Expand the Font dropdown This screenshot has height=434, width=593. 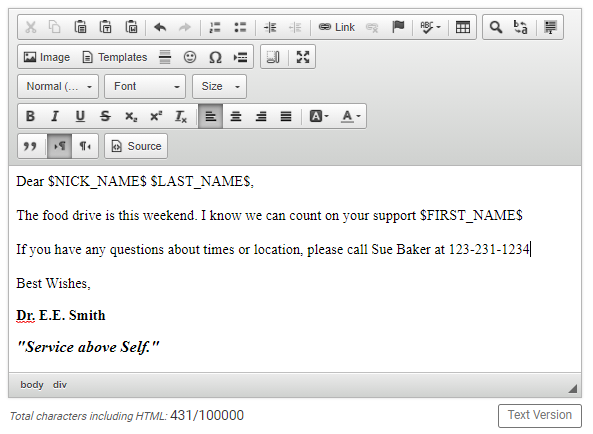pos(145,87)
